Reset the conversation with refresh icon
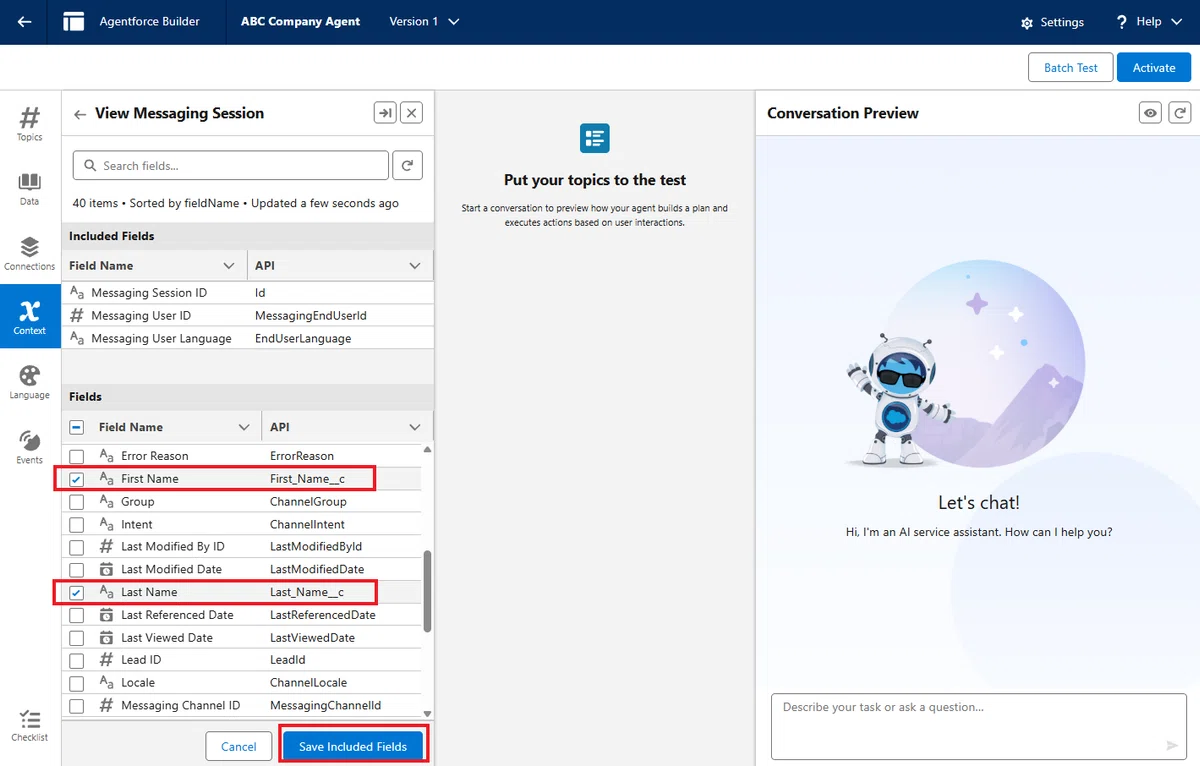 tap(1180, 113)
